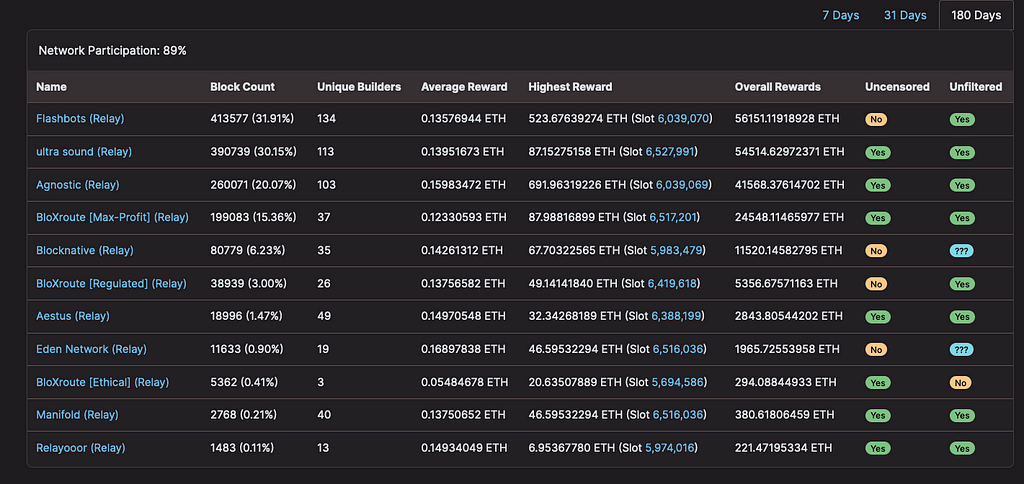Screen dimensions: 1024x484
Task: Click the Aestus (Relay) link
Action: coord(72,316)
